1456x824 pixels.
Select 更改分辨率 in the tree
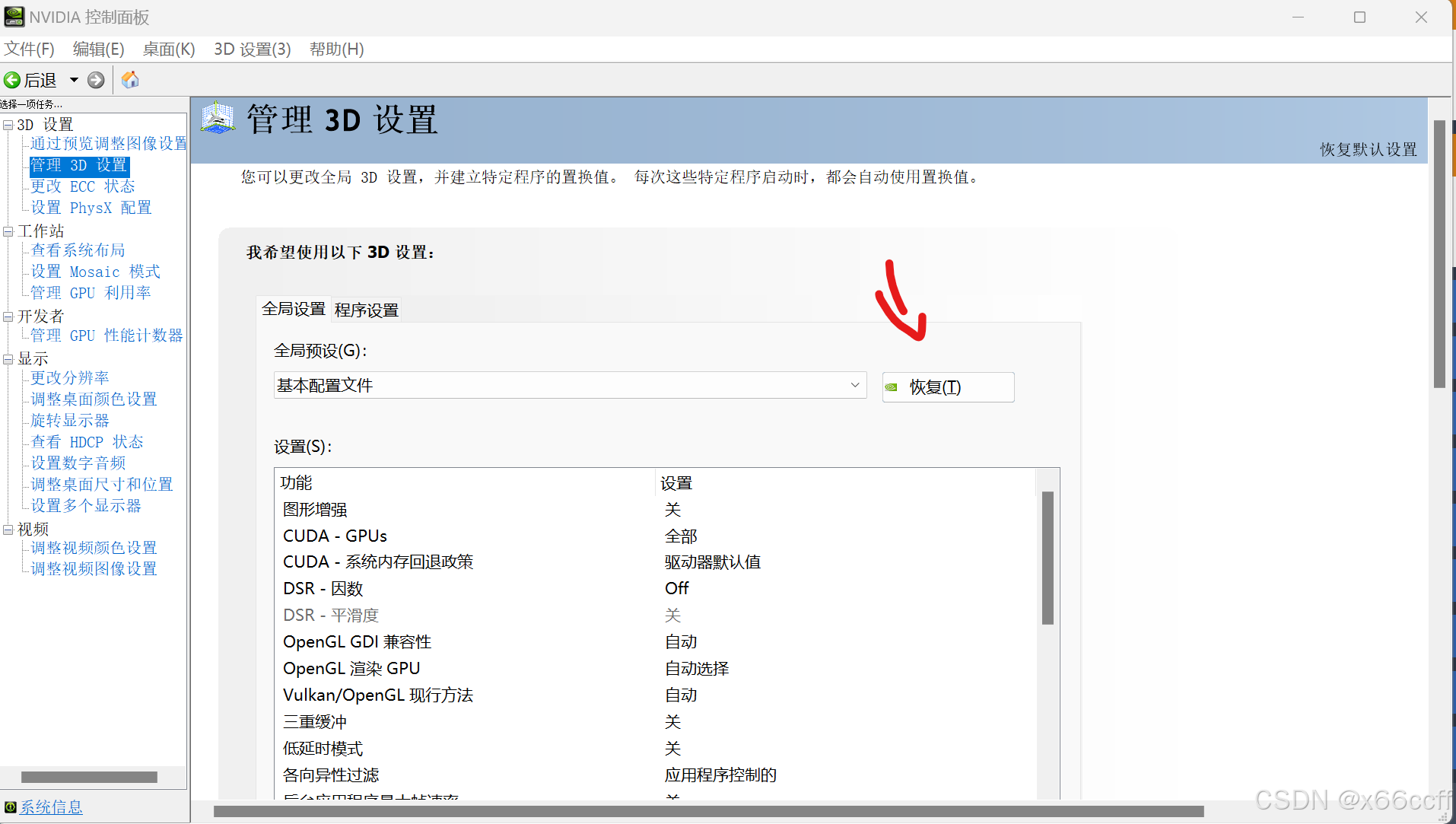70,378
